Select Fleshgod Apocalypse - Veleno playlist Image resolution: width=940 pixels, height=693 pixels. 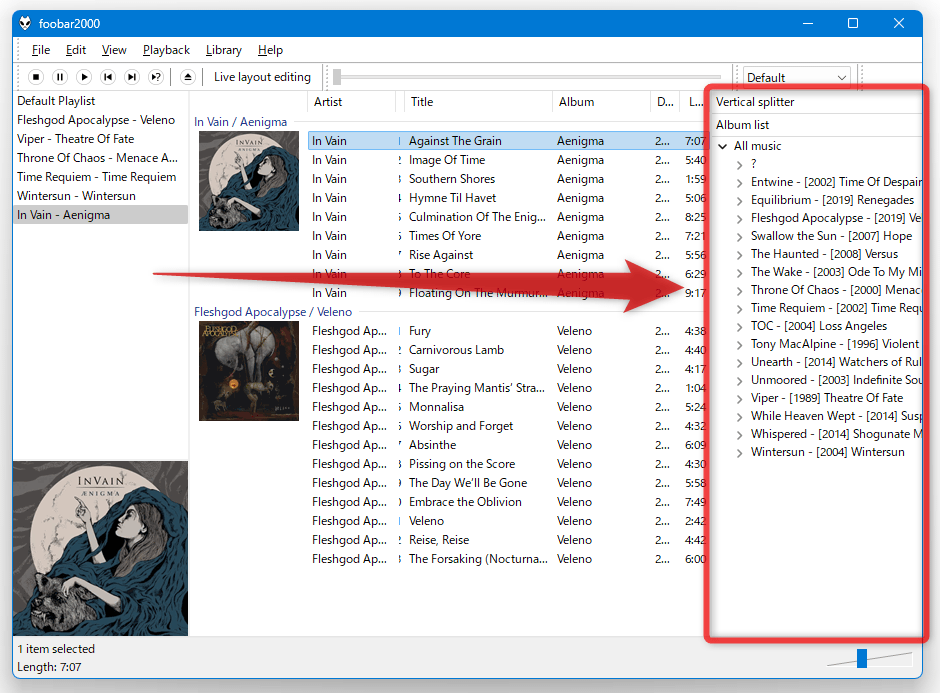click(x=100, y=120)
